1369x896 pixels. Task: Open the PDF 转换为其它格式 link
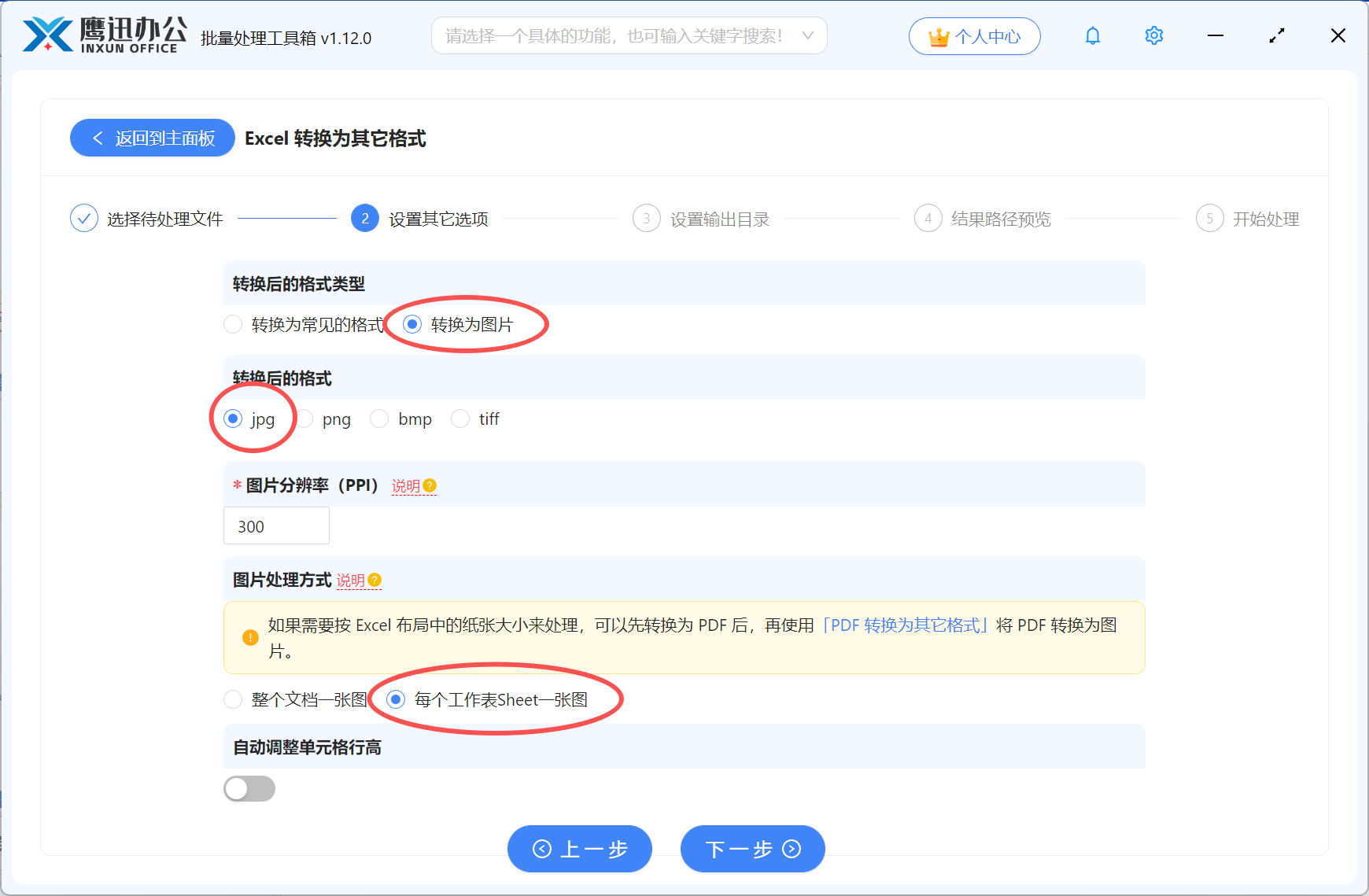(904, 625)
